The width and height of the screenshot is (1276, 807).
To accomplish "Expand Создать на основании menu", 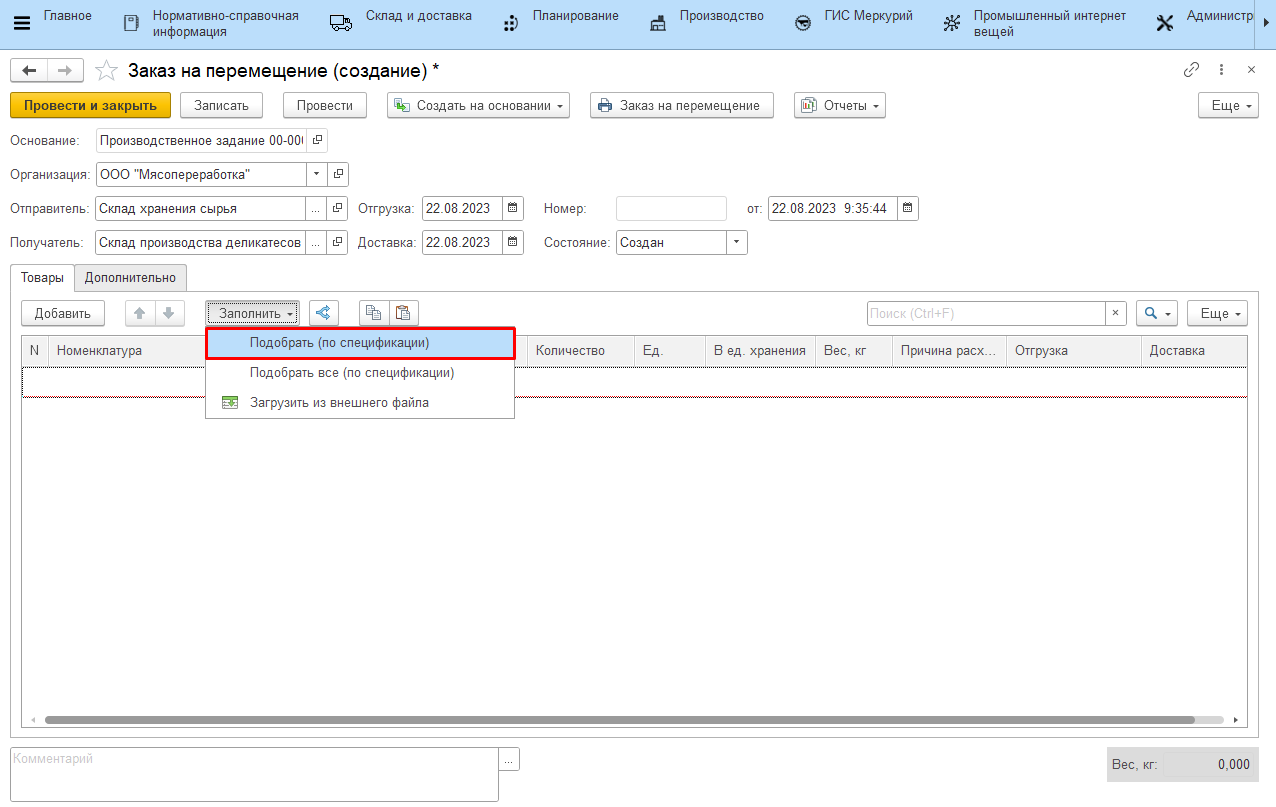I will pyautogui.click(x=478, y=106).
